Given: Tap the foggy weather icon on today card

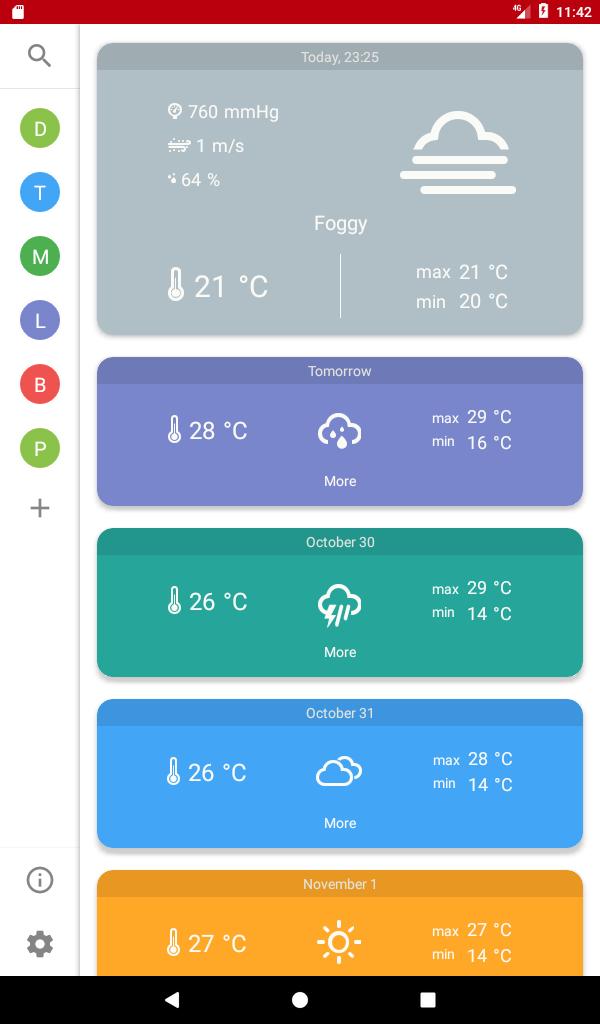Looking at the screenshot, I should 458,155.
